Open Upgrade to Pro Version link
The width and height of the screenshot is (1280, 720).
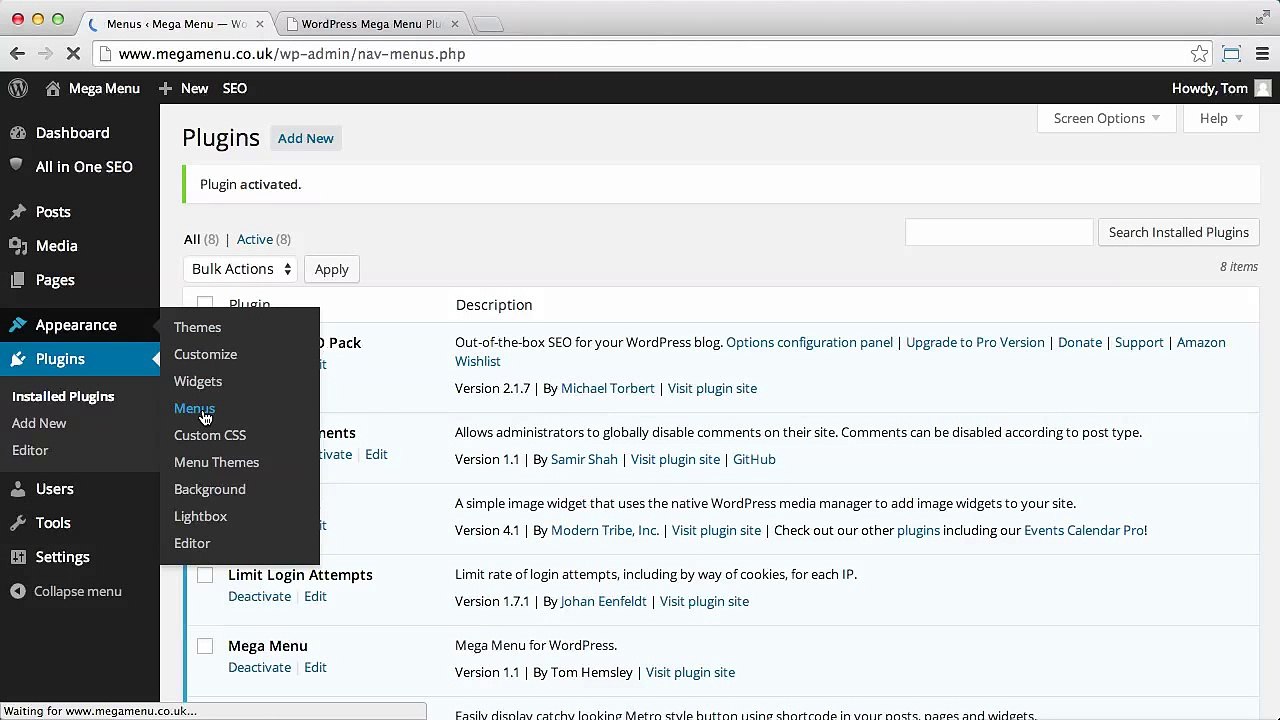coord(975,342)
